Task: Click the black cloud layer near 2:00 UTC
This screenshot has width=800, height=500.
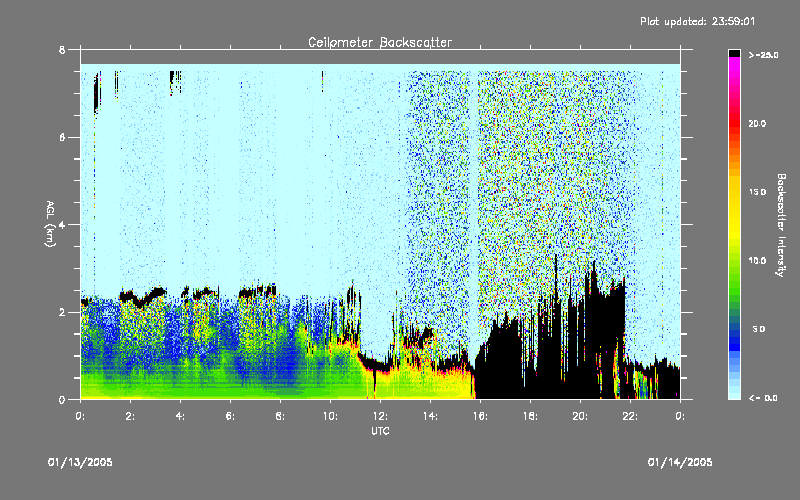Action: point(143,296)
